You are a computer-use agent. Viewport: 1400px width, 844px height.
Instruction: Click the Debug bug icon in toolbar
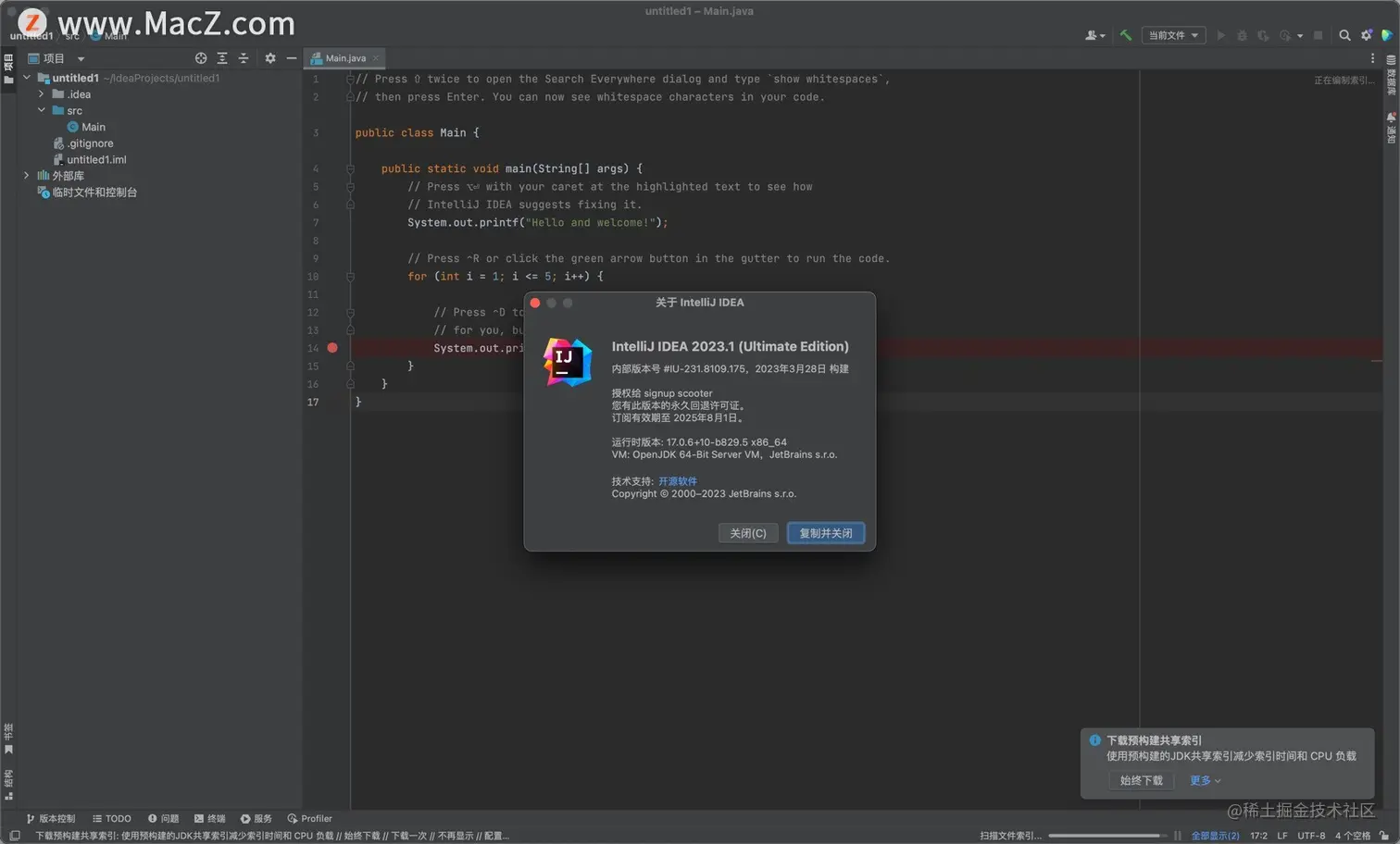[x=1242, y=35]
